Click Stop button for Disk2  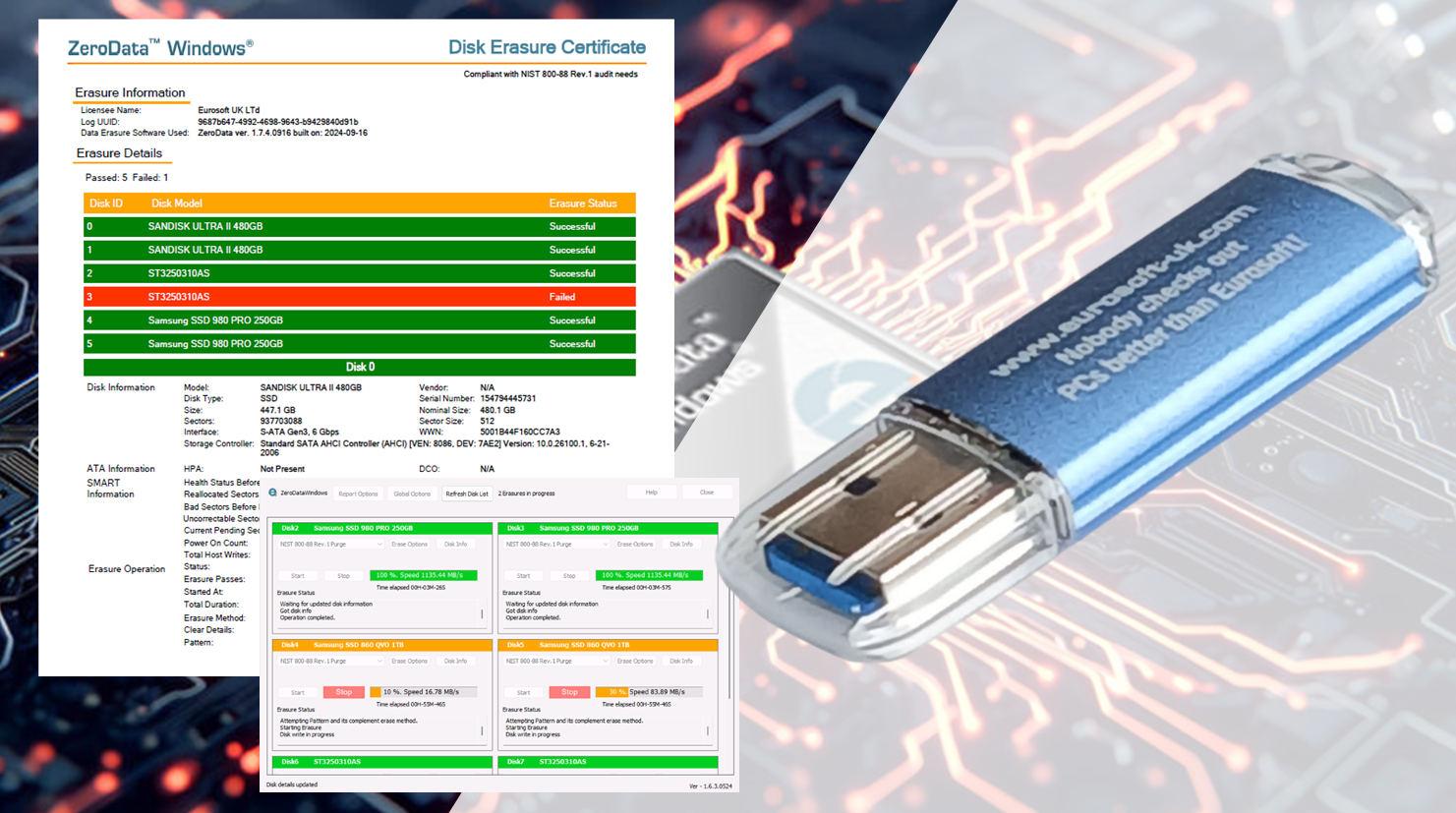point(343,575)
